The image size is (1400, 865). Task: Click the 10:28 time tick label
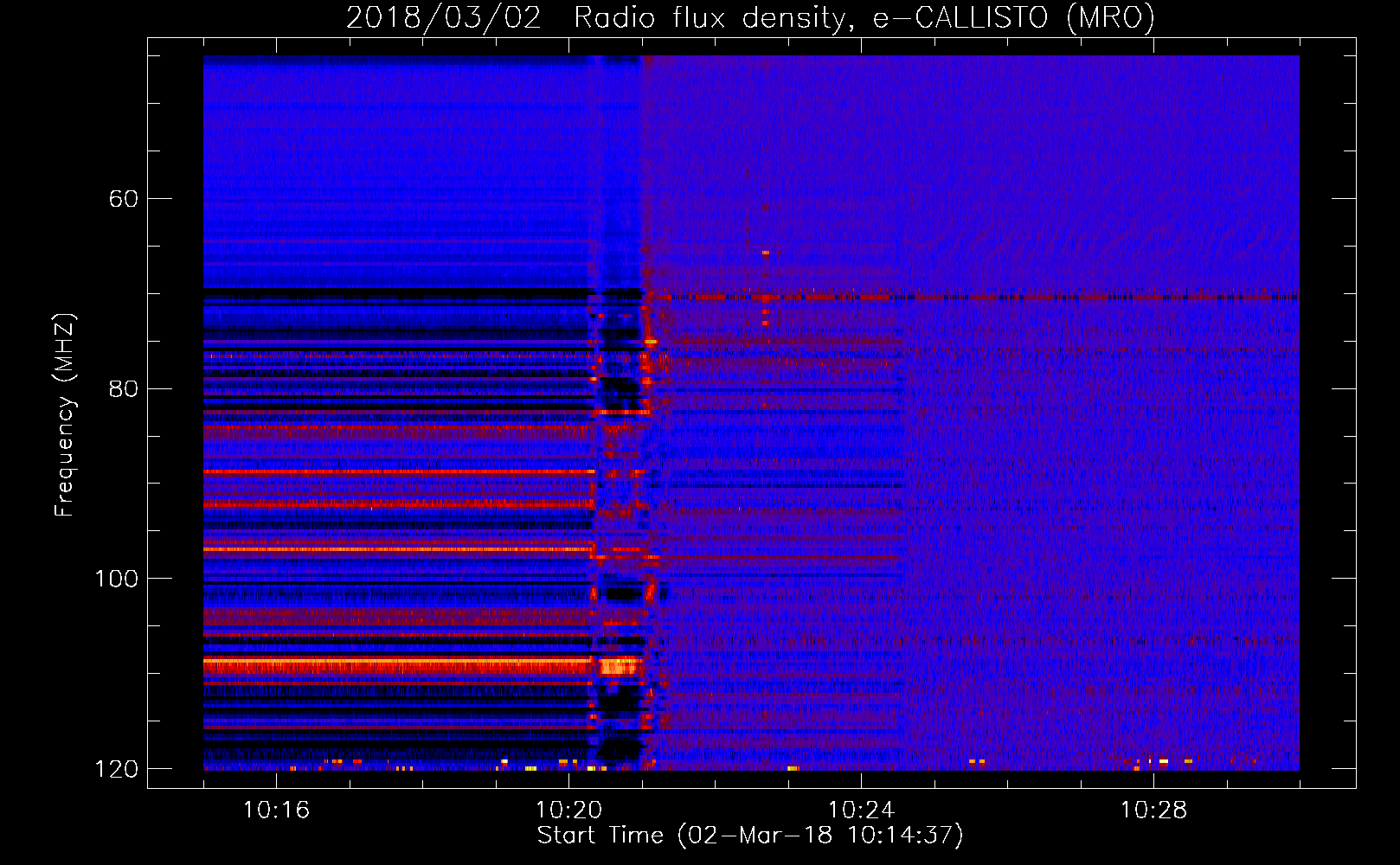point(1153,810)
